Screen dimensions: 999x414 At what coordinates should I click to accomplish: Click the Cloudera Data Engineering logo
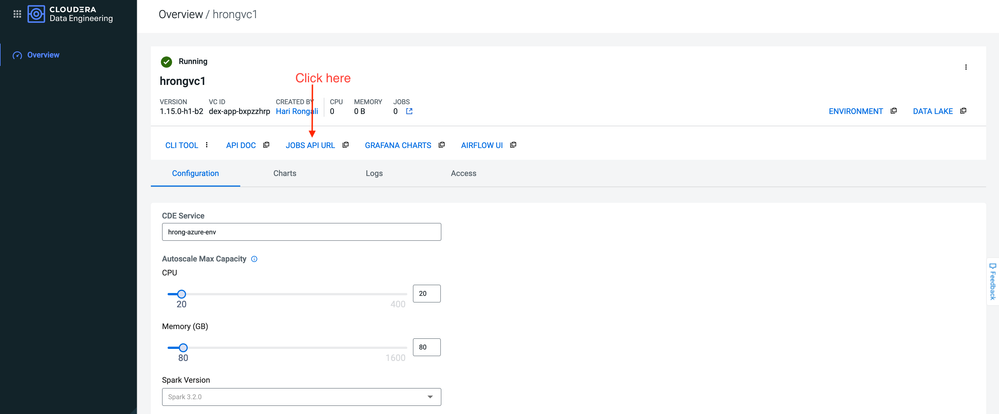click(70, 13)
